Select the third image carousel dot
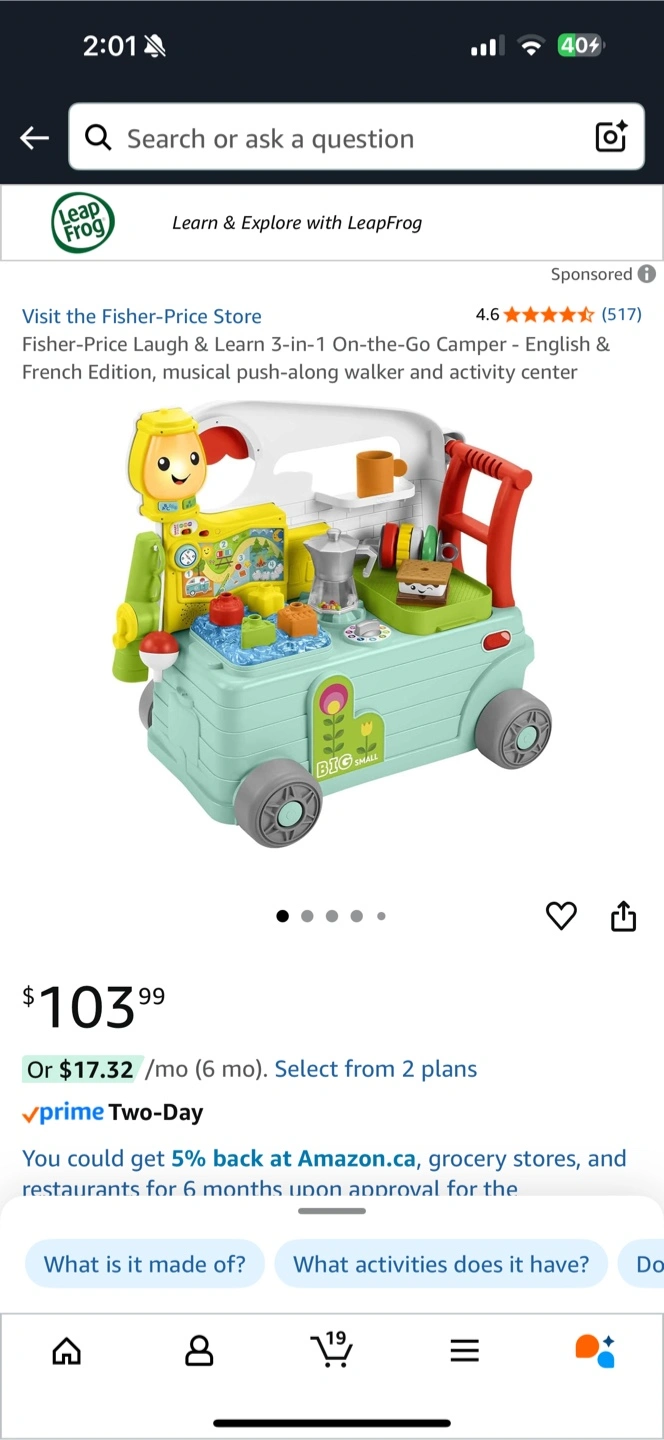 (332, 916)
